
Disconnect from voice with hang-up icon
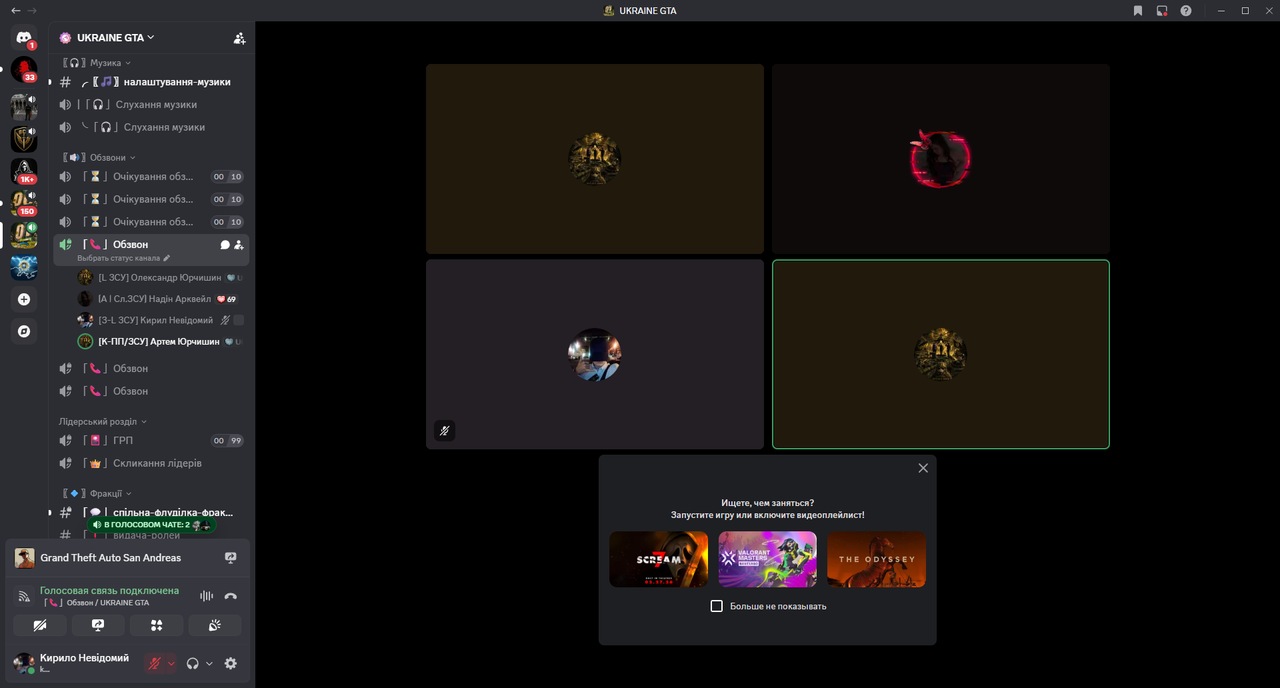pos(231,596)
